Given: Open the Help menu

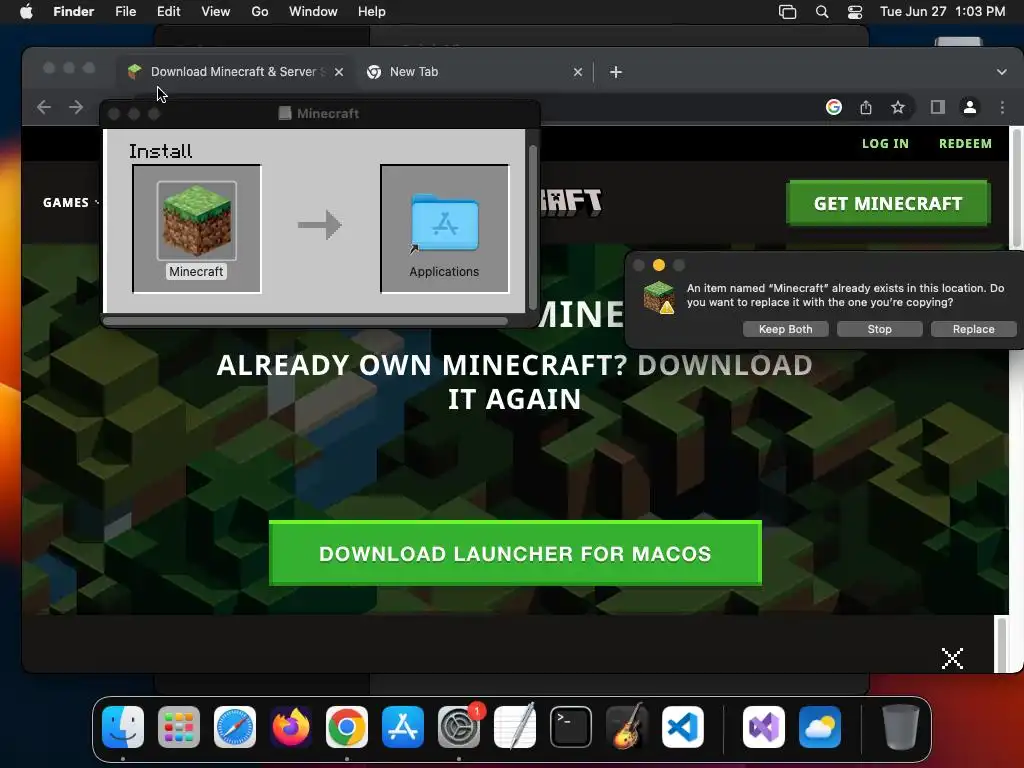Looking at the screenshot, I should 372,12.
